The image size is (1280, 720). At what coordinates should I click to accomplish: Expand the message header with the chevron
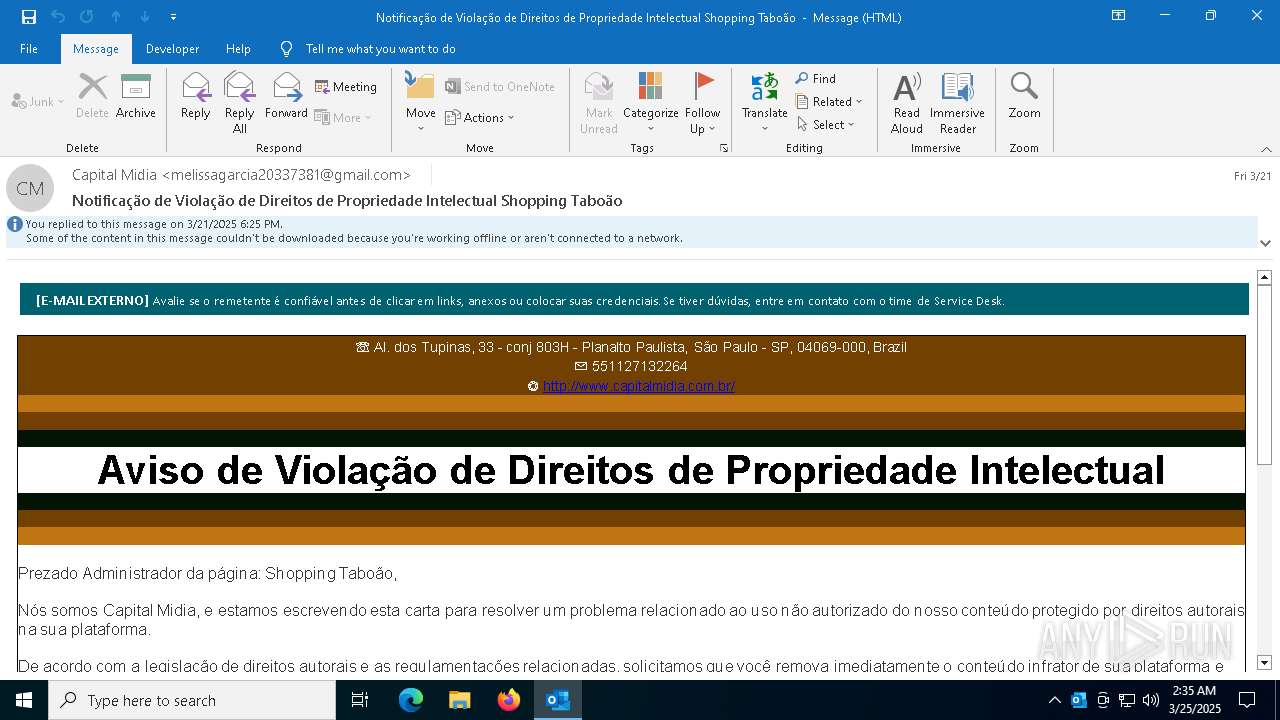click(1265, 242)
